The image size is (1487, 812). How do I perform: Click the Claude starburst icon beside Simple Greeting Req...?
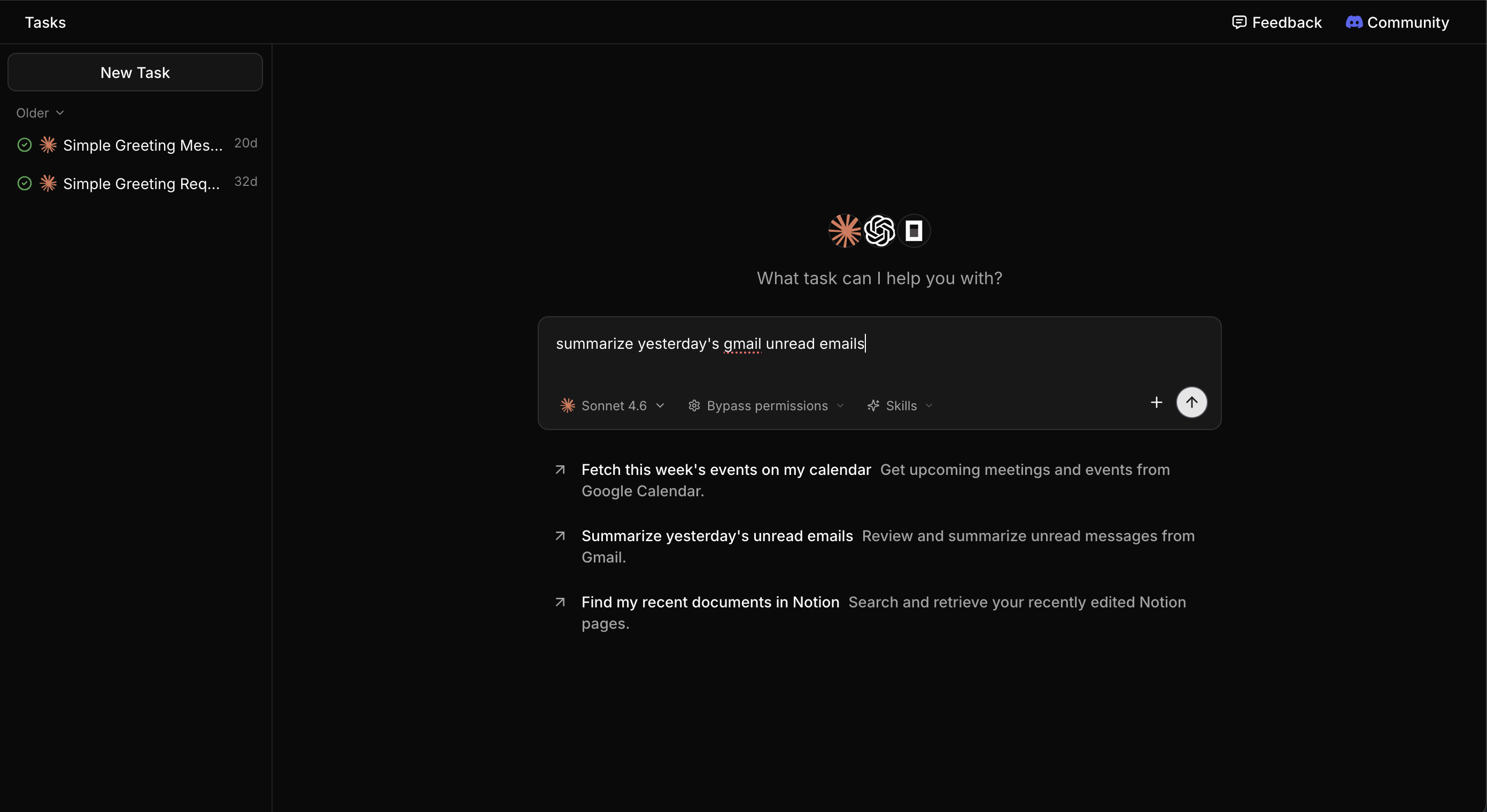click(48, 184)
